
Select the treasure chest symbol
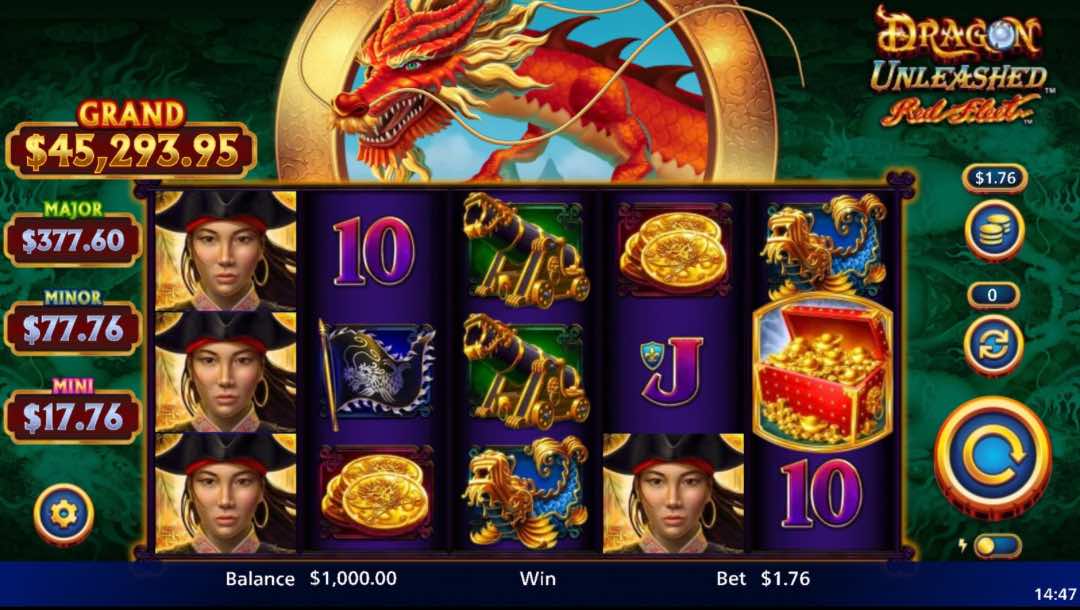click(822, 372)
